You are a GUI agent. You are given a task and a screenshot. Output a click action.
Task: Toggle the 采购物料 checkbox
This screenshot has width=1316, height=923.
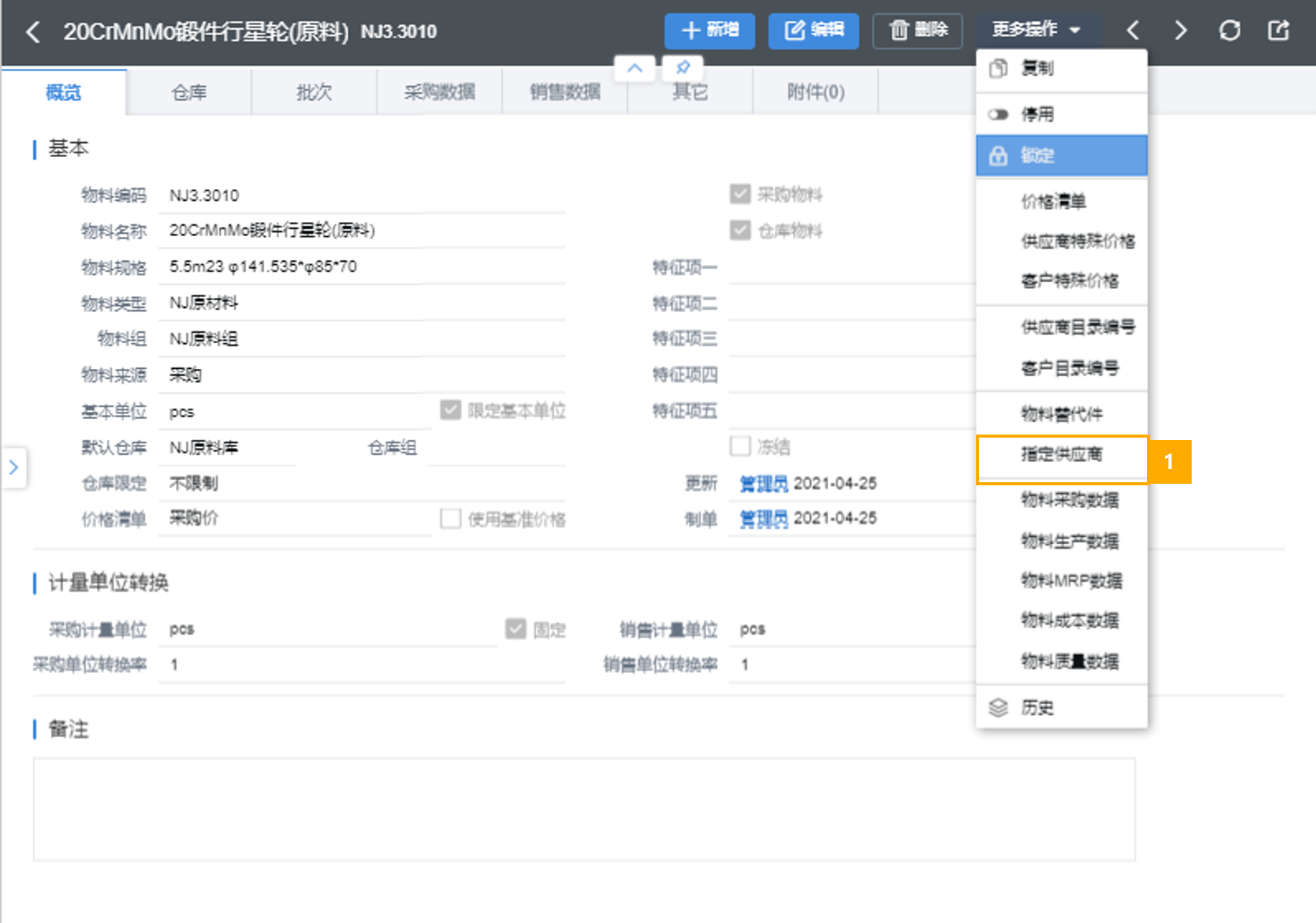[x=740, y=194]
